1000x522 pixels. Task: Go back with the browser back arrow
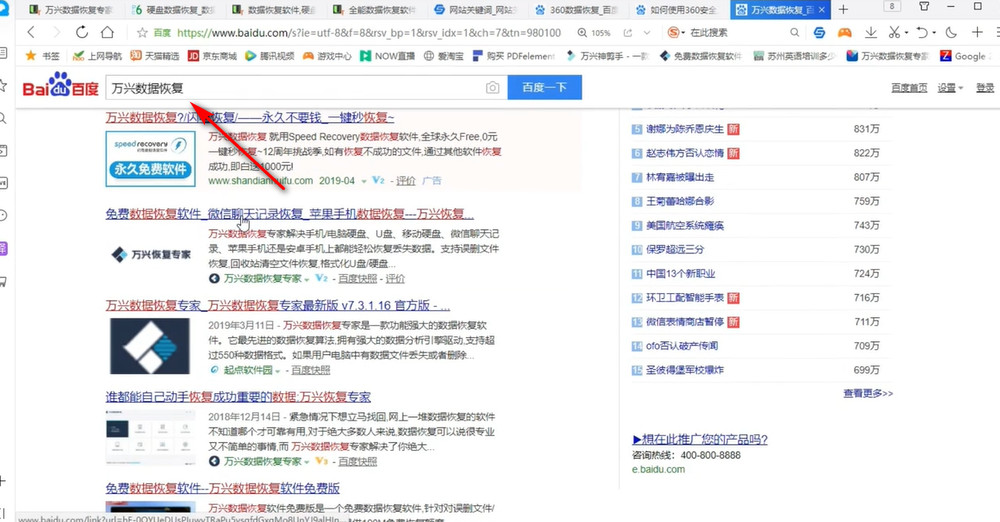point(31,33)
